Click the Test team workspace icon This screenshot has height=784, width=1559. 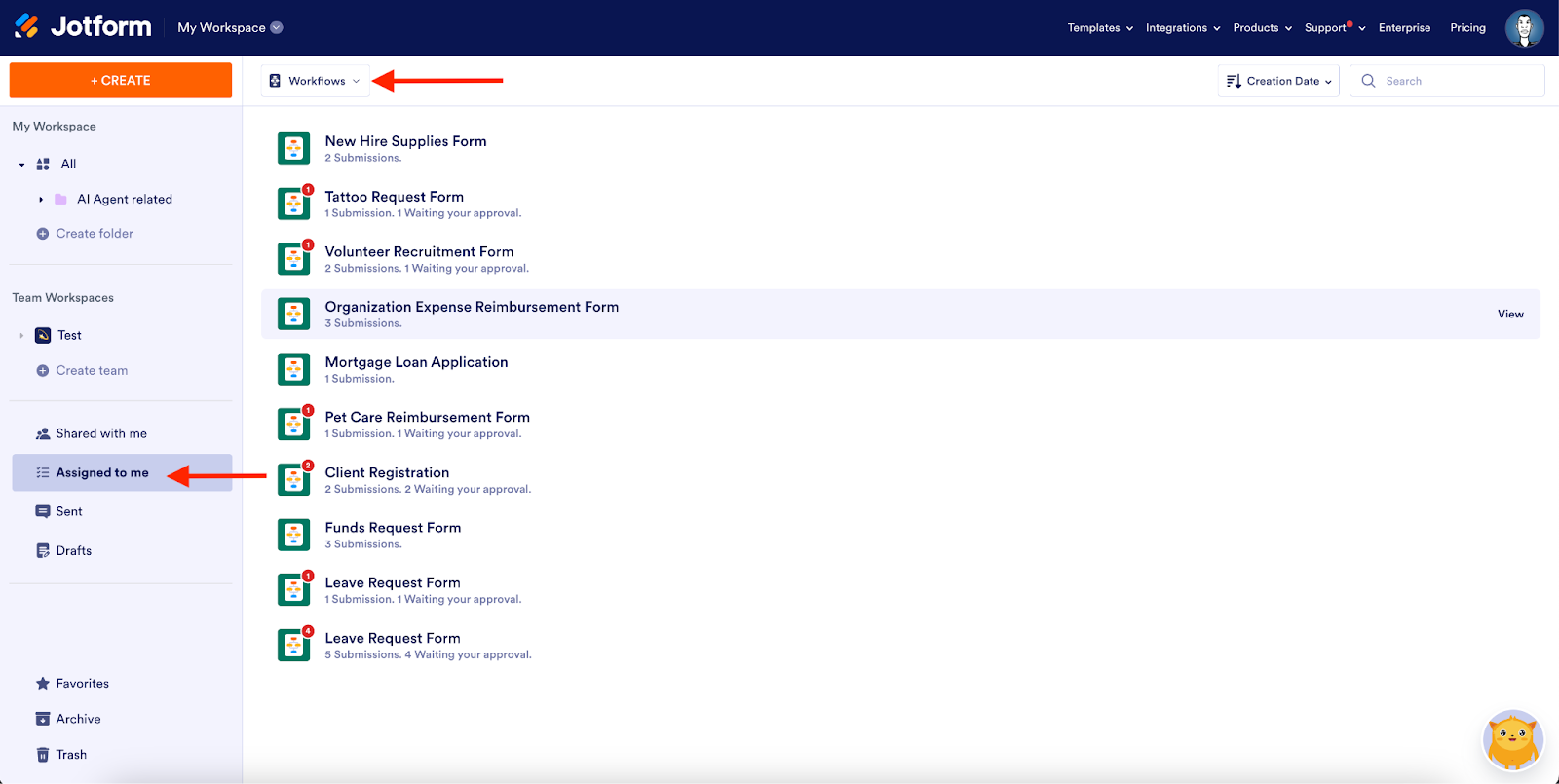[43, 335]
